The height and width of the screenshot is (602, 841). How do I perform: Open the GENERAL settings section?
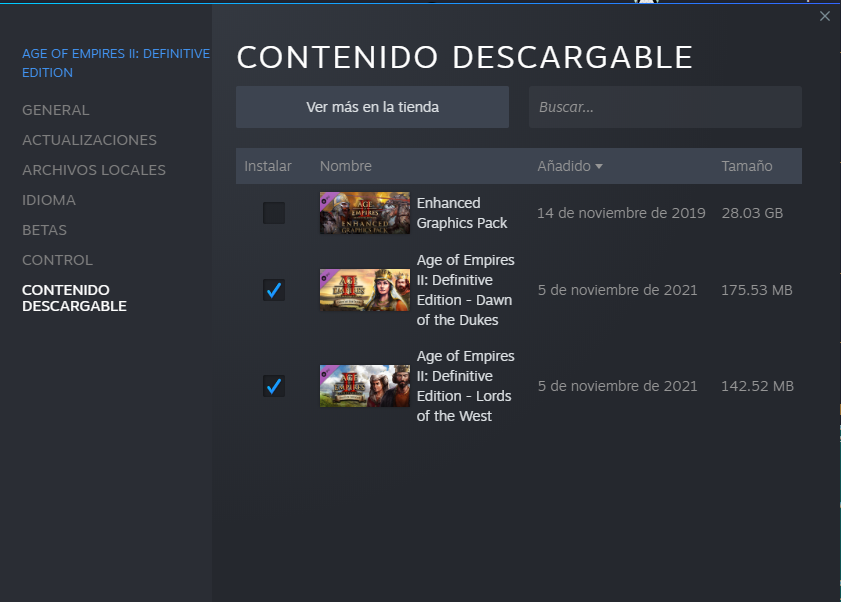point(56,110)
